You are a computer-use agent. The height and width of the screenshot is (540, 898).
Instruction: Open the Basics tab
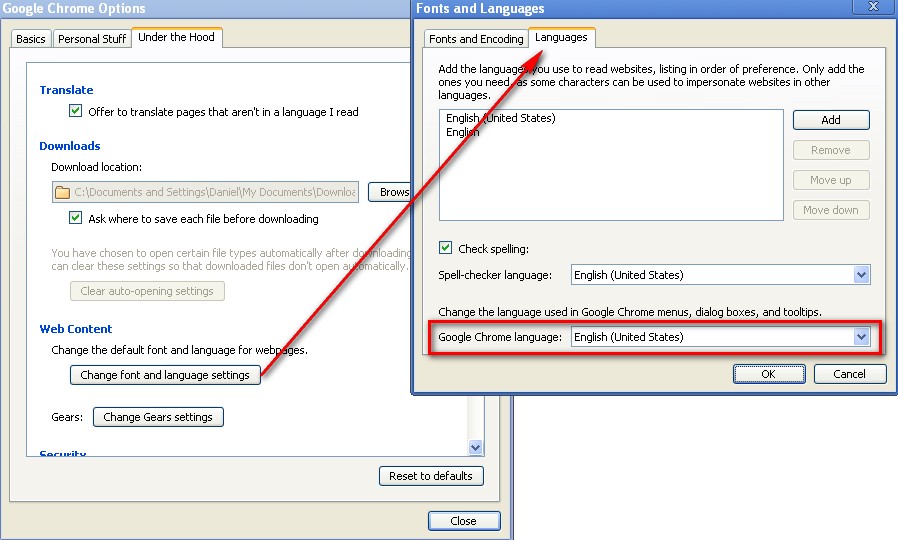coord(31,39)
